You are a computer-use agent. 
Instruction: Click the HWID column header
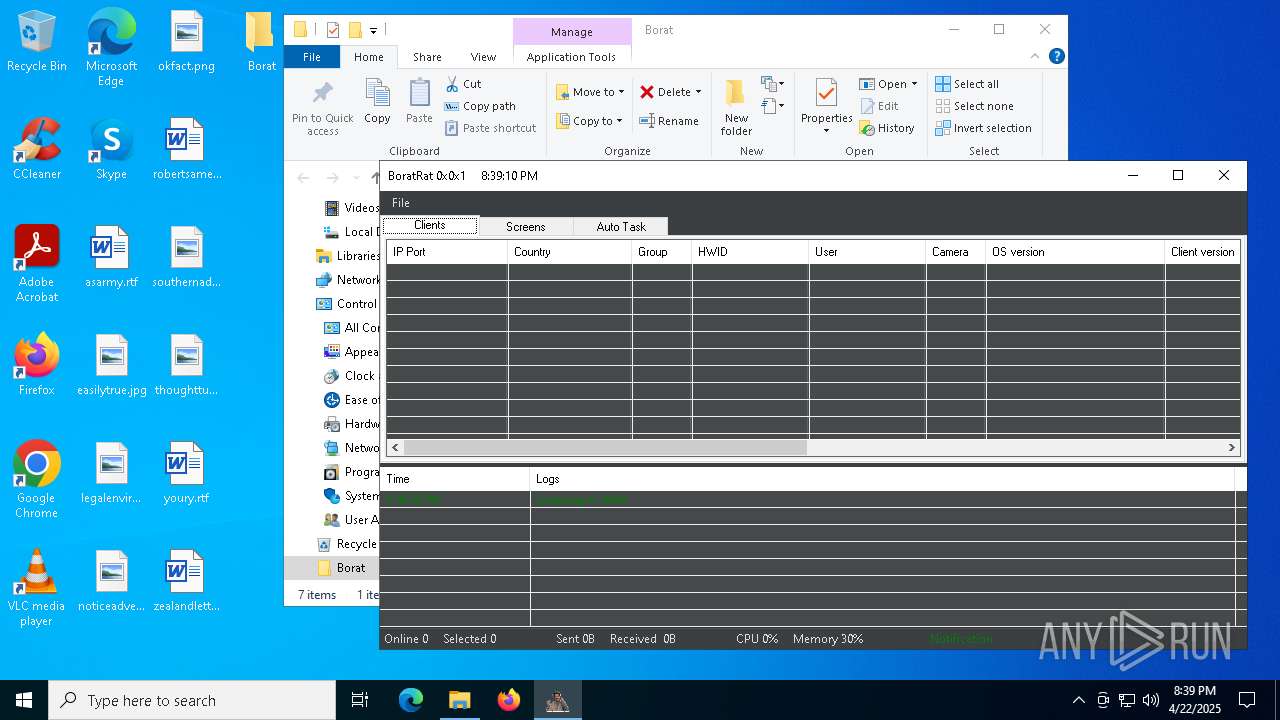coord(750,252)
